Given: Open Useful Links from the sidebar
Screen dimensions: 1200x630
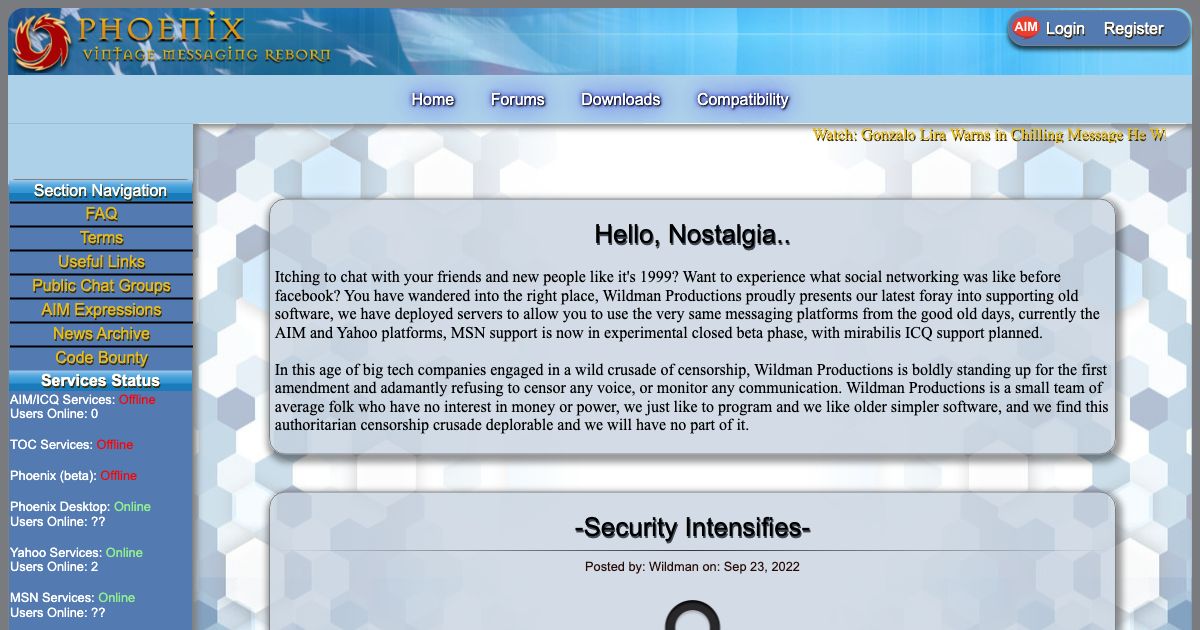Looking at the screenshot, I should coord(100,261).
